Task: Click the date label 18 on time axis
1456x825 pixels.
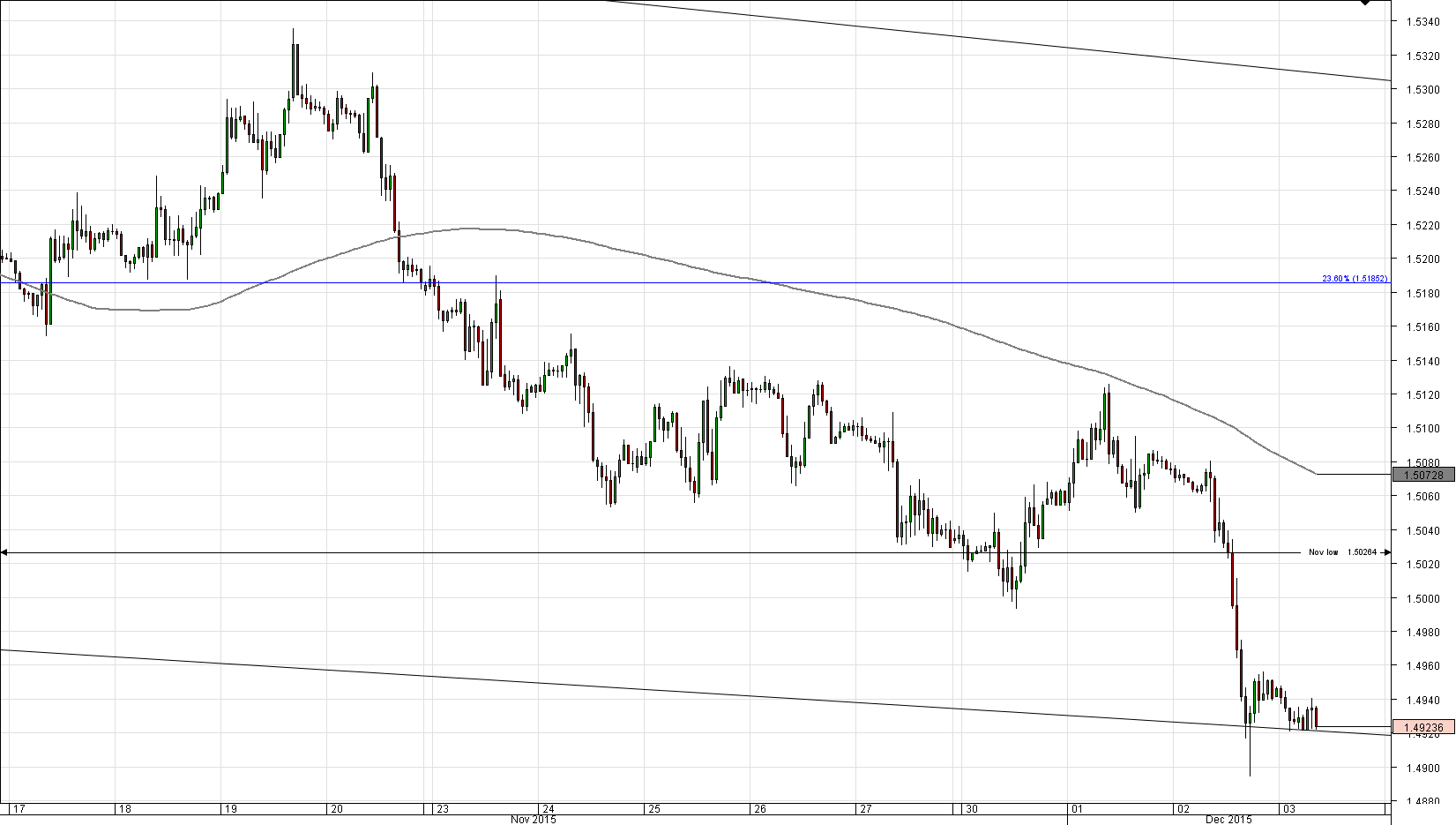Action: pos(125,808)
